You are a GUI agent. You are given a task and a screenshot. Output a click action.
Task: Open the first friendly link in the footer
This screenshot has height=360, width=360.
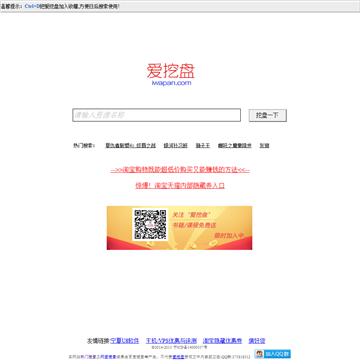click(124, 341)
